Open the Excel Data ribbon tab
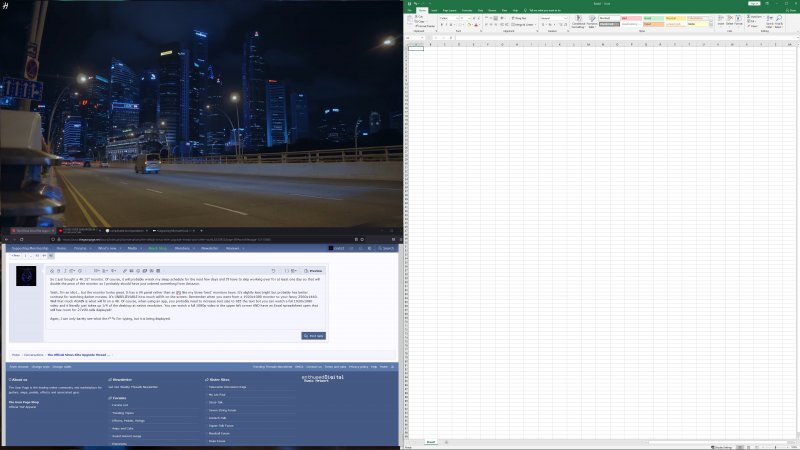 [480, 10]
